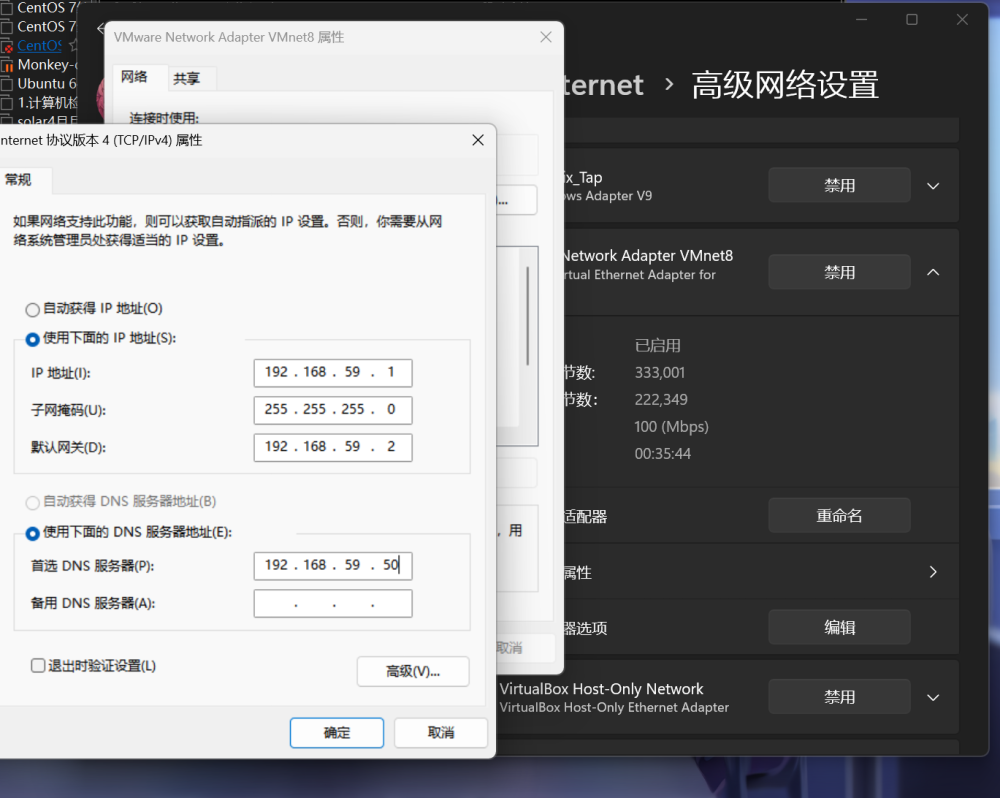Switch to the 共享 tab
Viewport: 1000px width, 798px height.
pos(186,78)
